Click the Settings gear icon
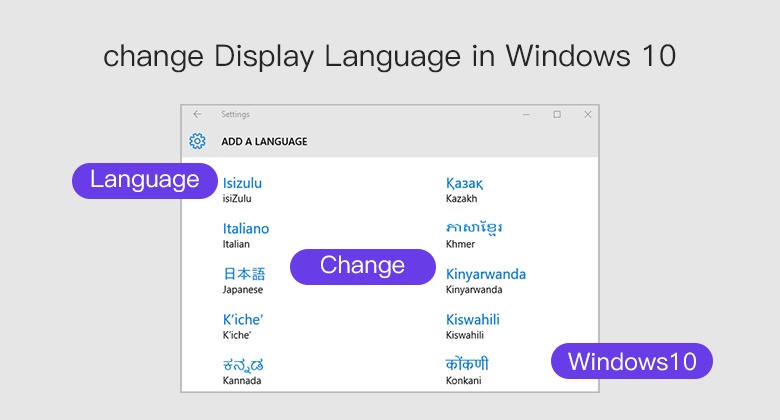 click(x=197, y=141)
